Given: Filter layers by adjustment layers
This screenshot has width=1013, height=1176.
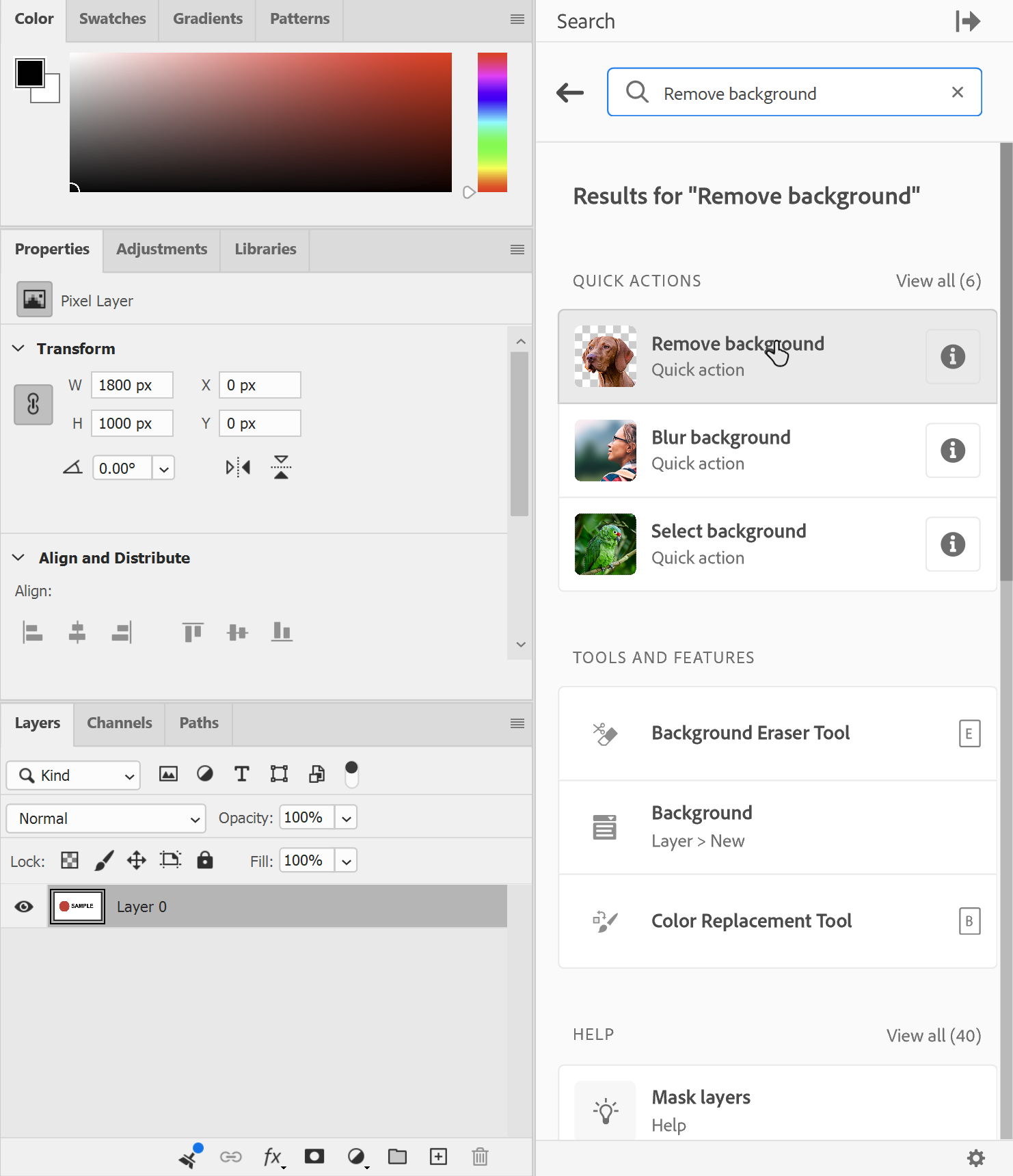Looking at the screenshot, I should (205, 774).
